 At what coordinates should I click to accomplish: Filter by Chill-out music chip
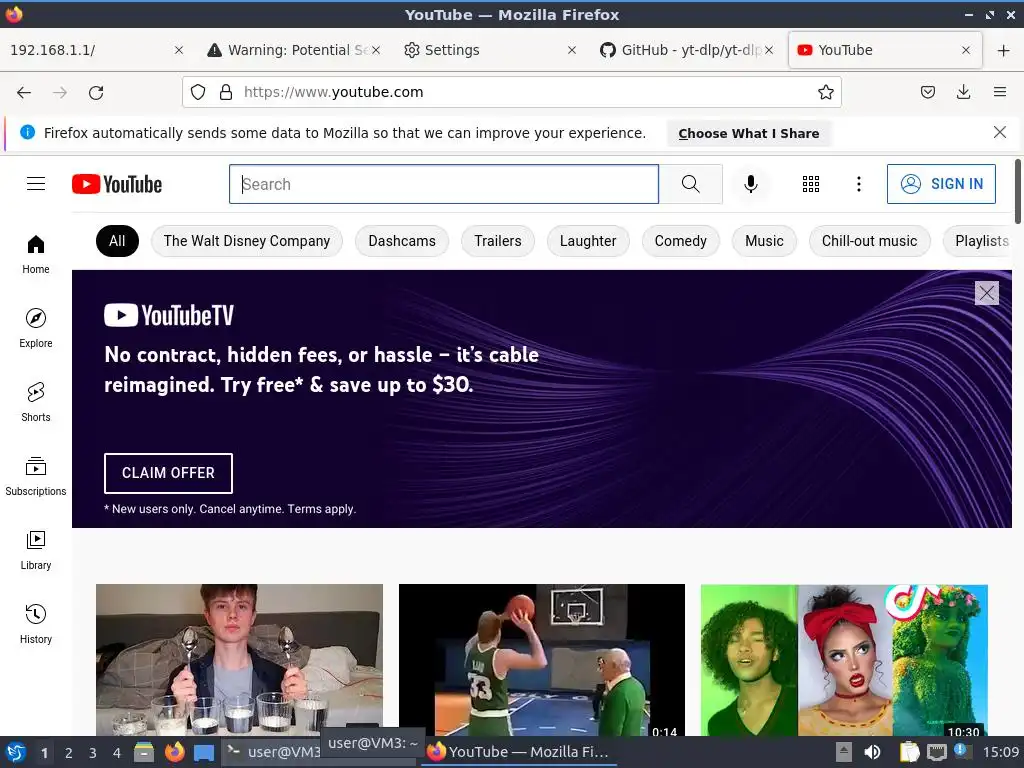pyautogui.click(x=869, y=241)
